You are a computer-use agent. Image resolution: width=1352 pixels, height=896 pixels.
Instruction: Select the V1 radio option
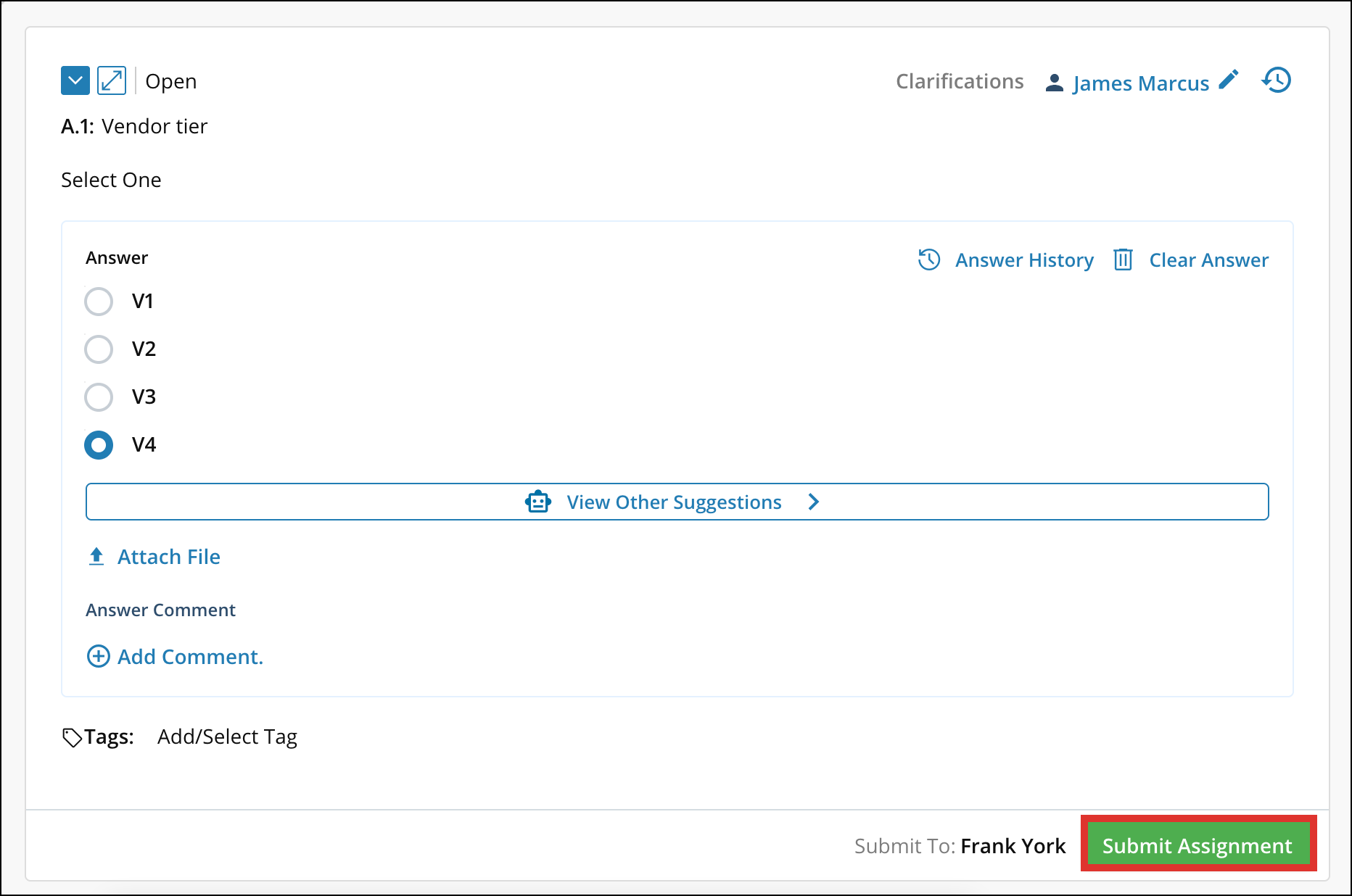click(x=99, y=302)
